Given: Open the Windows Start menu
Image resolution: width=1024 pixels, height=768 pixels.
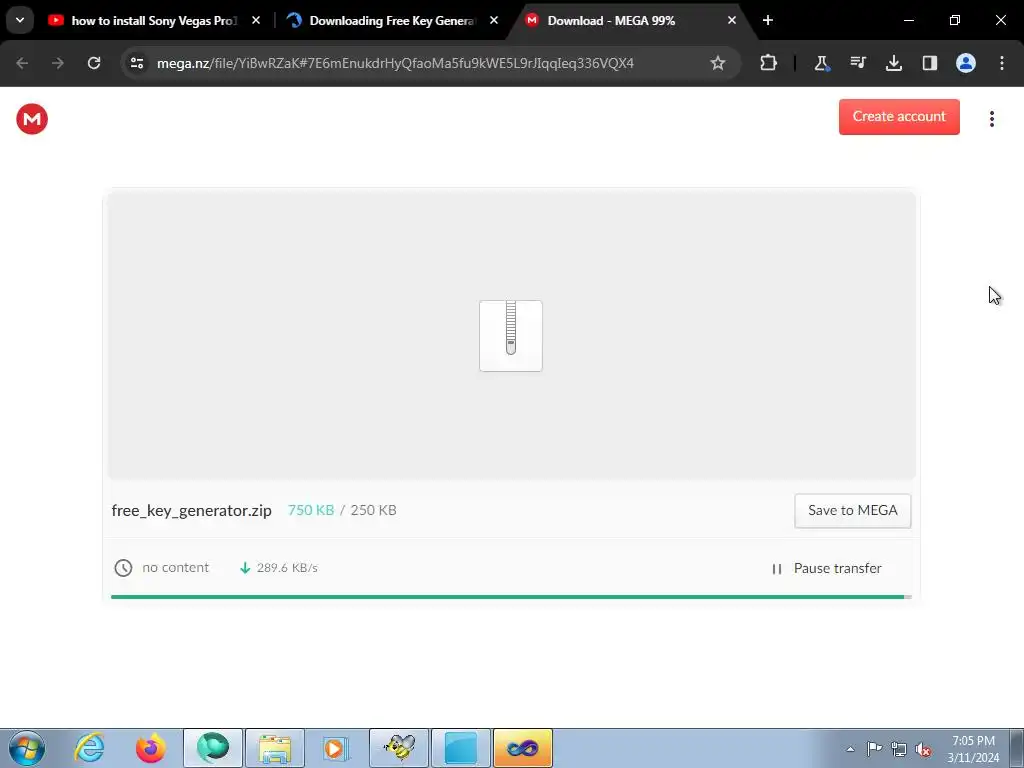Looking at the screenshot, I should (27, 748).
